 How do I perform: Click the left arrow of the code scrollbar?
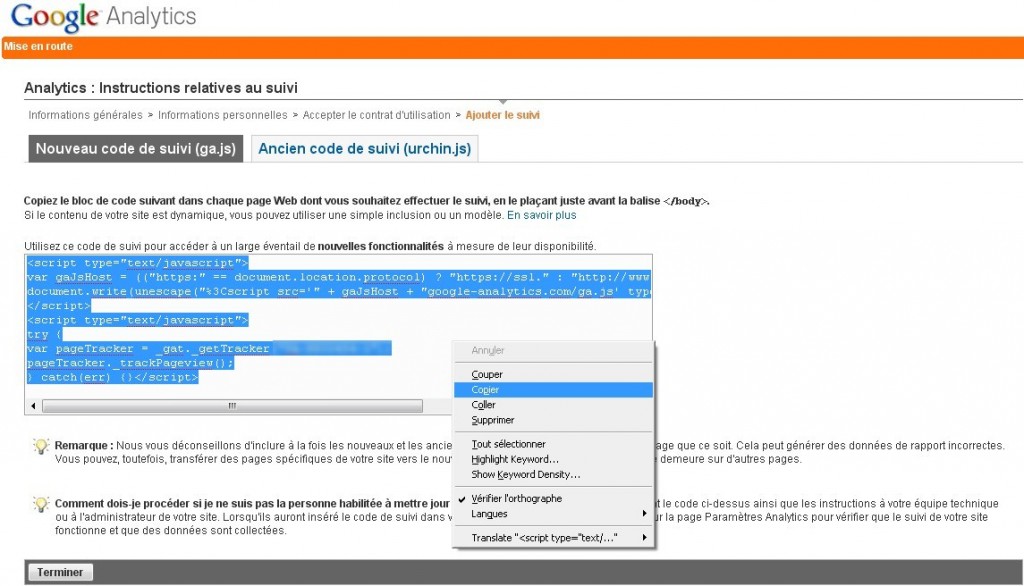coord(31,405)
